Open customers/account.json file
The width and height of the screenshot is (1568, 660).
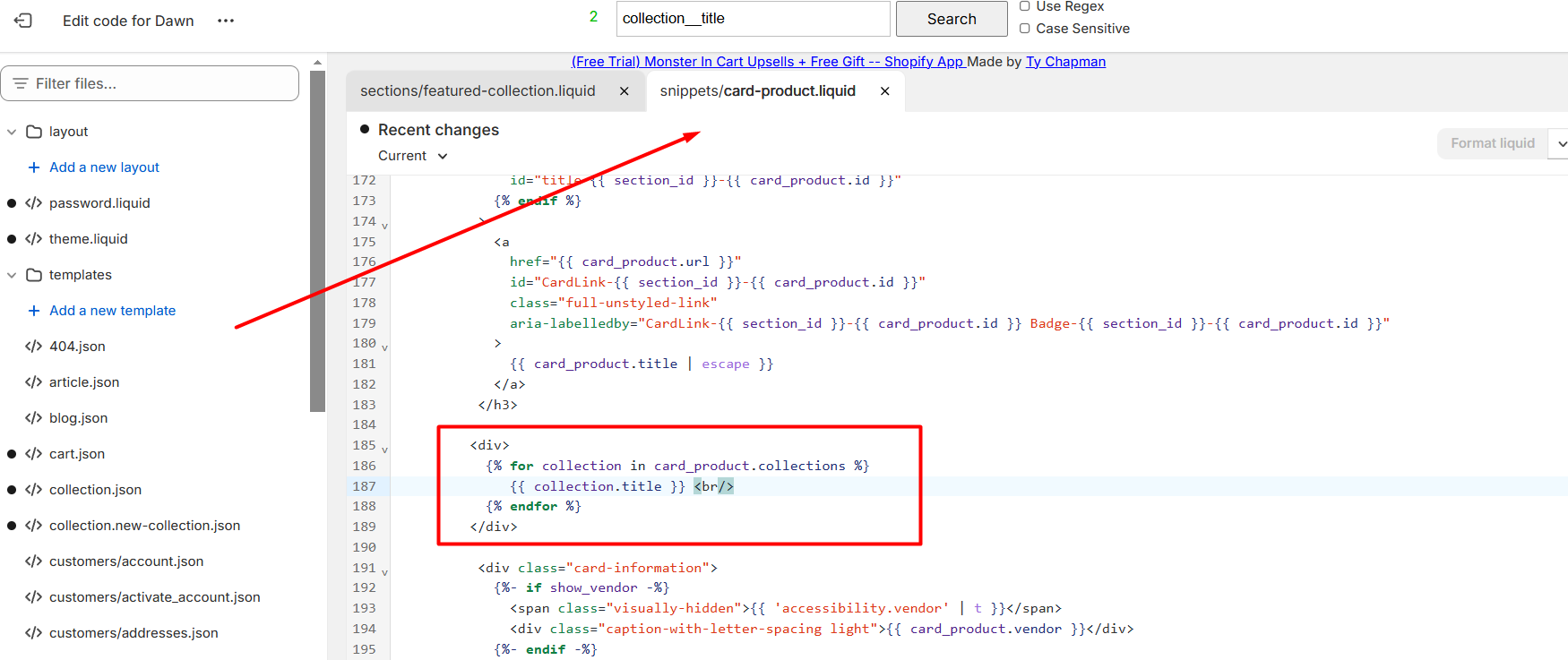(126, 561)
